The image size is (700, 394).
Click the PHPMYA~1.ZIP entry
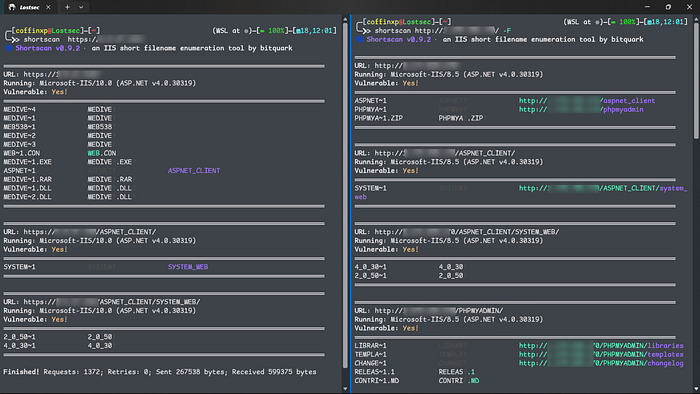pos(379,118)
